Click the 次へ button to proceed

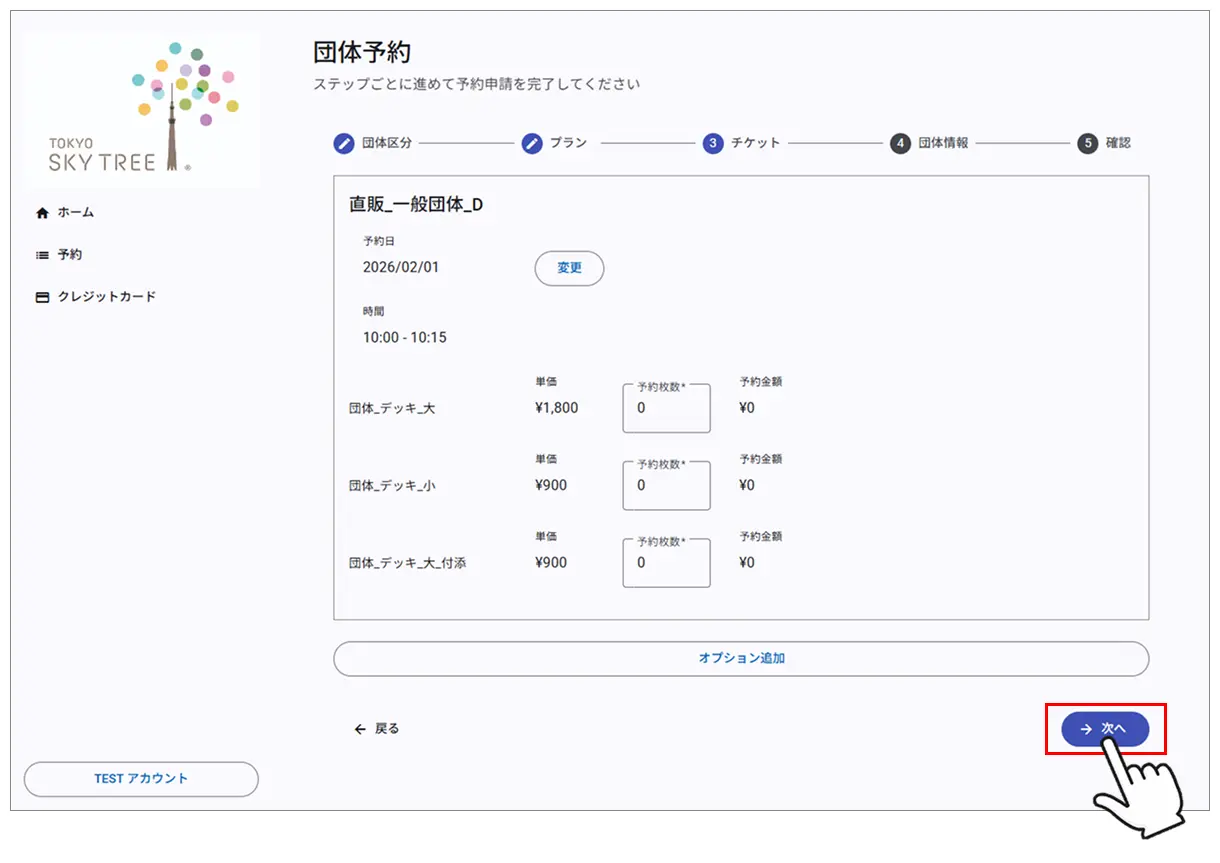coord(1102,730)
